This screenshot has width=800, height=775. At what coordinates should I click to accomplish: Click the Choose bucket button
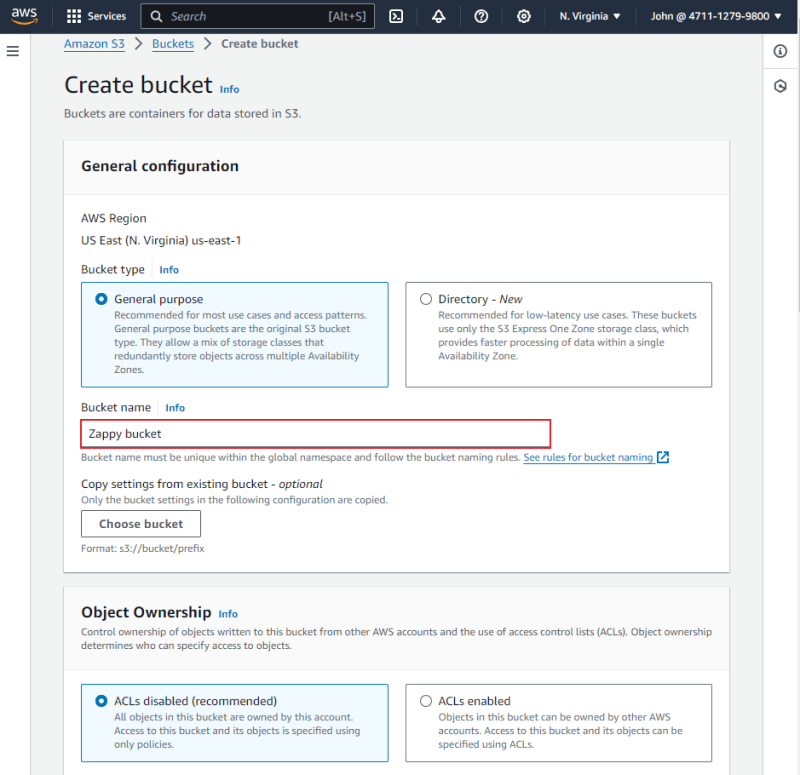(x=141, y=524)
